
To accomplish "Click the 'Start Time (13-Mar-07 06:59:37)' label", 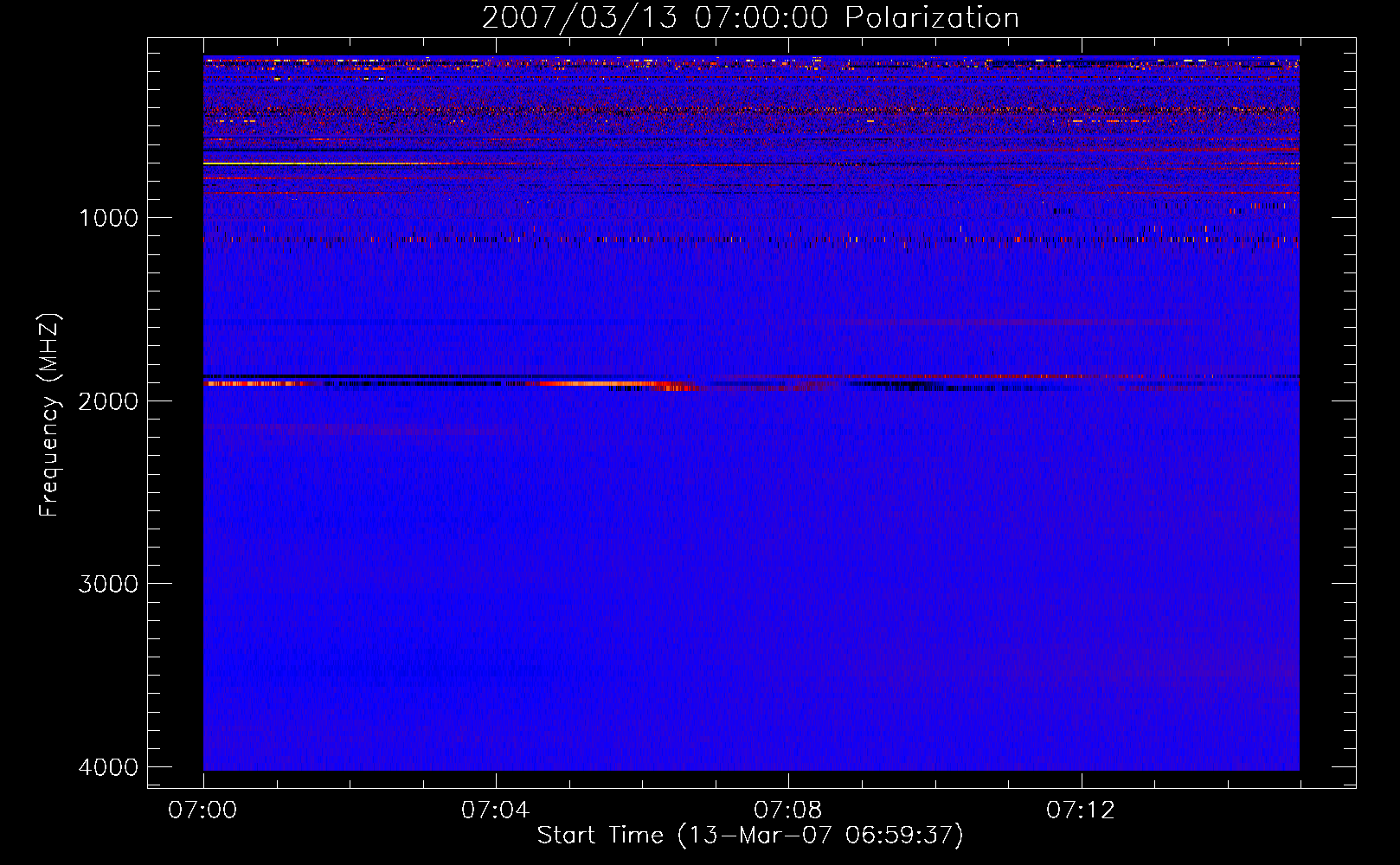I will tap(750, 836).
